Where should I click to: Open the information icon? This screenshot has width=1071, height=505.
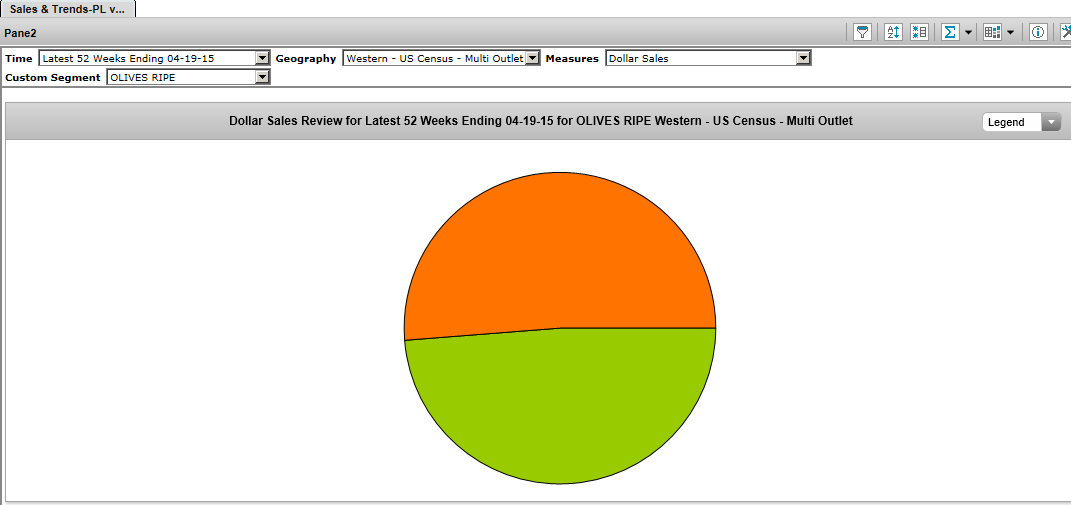pos(1037,32)
